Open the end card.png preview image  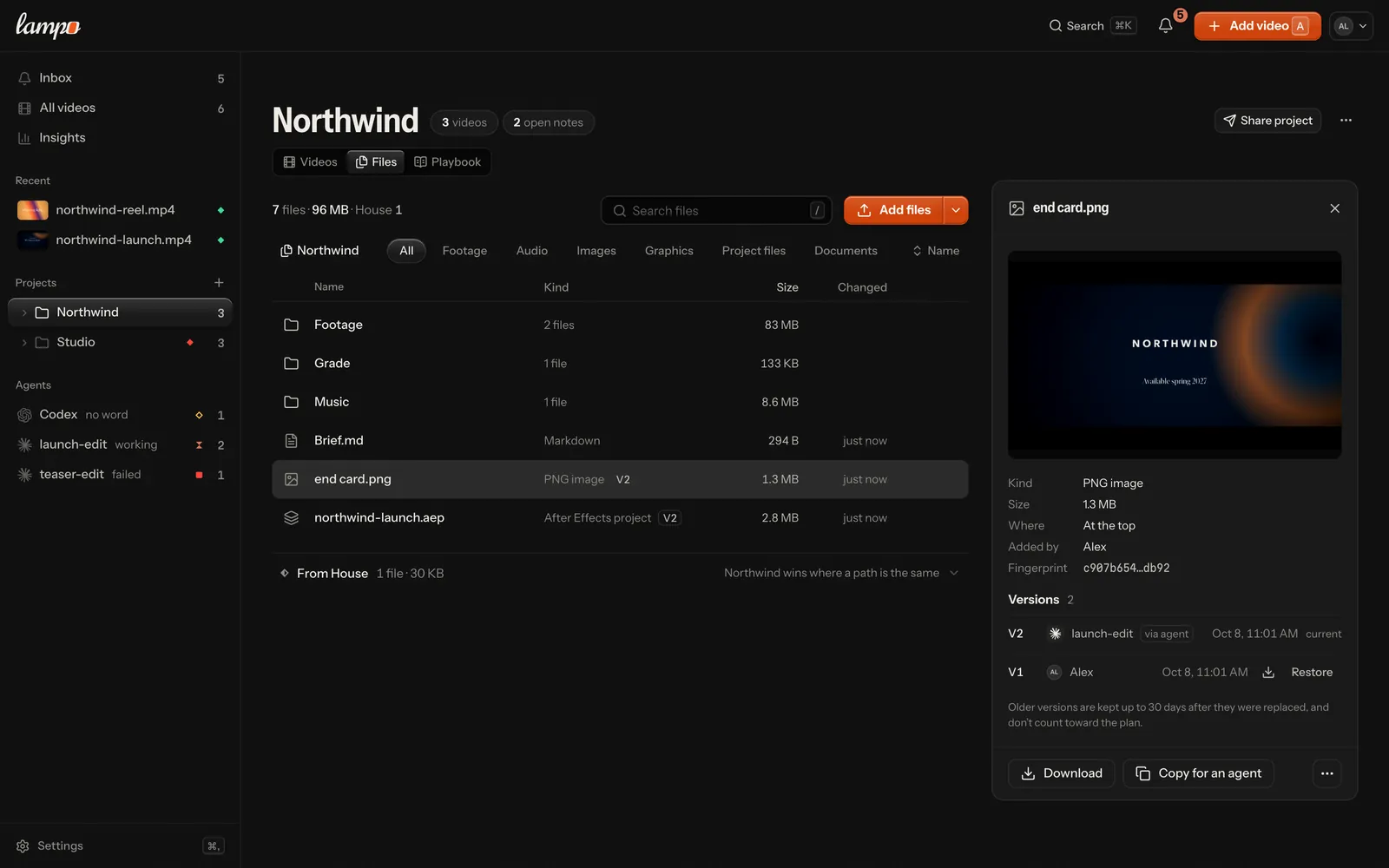click(x=1175, y=355)
